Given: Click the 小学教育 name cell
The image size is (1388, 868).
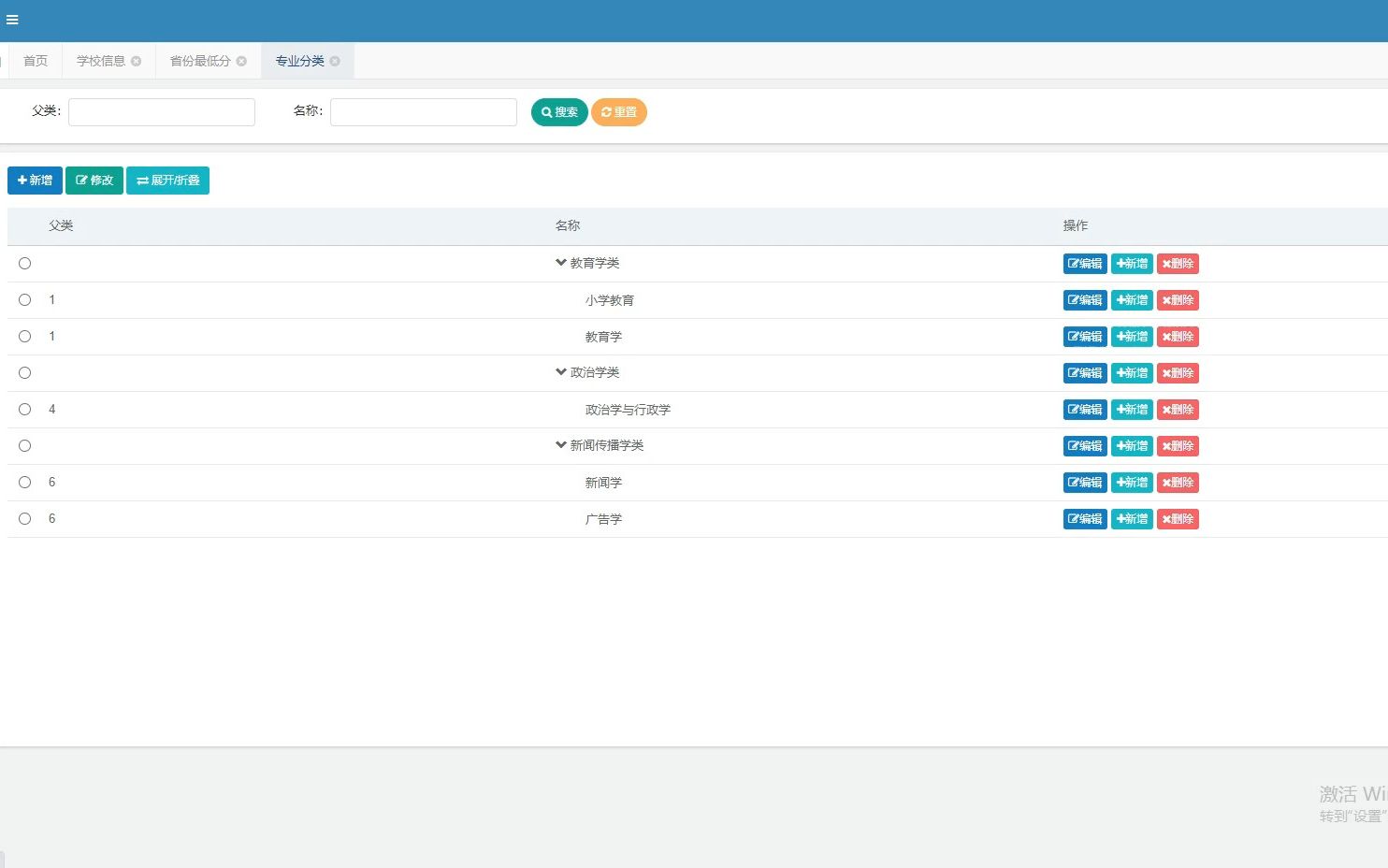Looking at the screenshot, I should pyautogui.click(x=610, y=300).
